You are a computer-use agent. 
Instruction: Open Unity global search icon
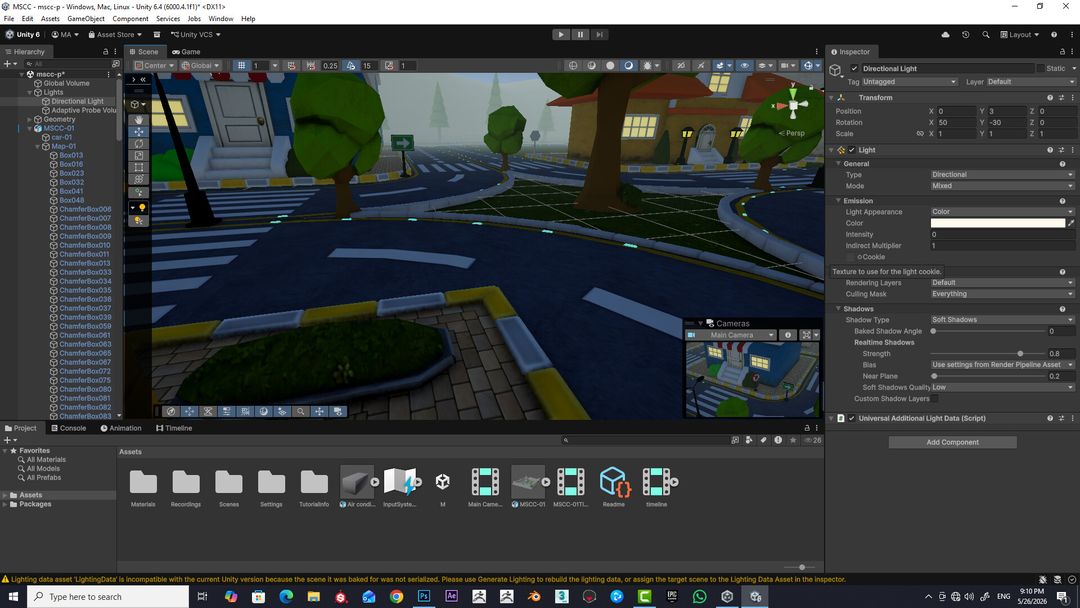[986, 34]
